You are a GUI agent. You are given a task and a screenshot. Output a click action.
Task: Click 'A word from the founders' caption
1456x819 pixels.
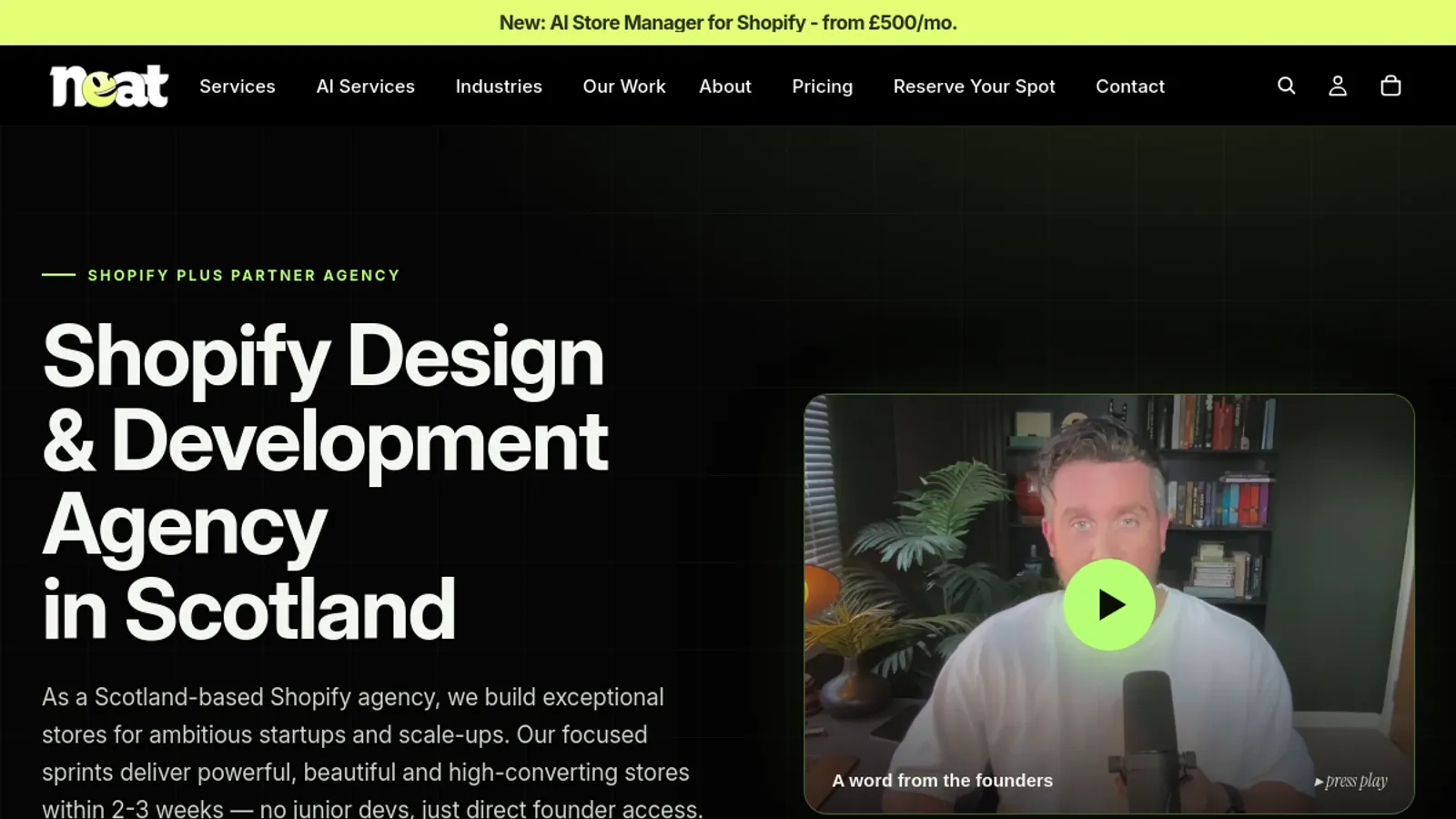pyautogui.click(x=942, y=781)
